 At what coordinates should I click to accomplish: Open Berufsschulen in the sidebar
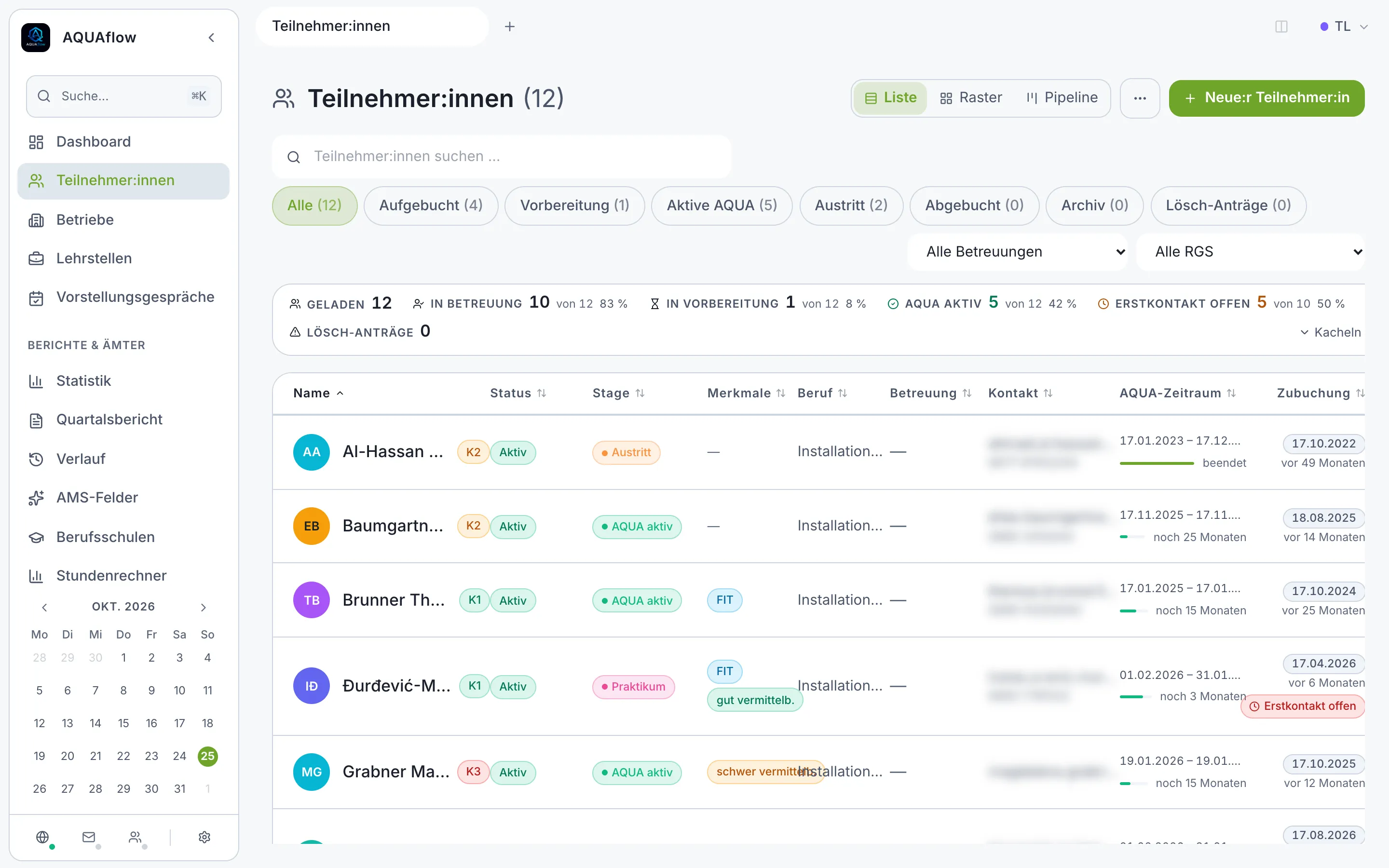tap(123, 537)
